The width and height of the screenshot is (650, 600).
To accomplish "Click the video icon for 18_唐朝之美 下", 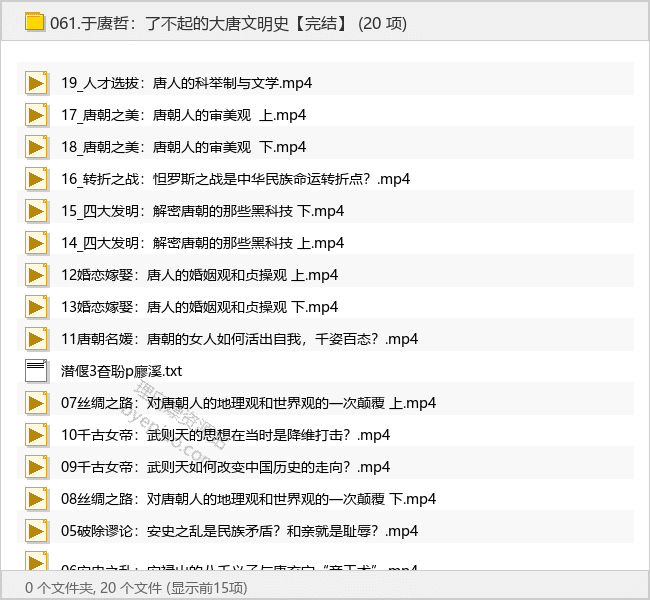I will click(36, 147).
